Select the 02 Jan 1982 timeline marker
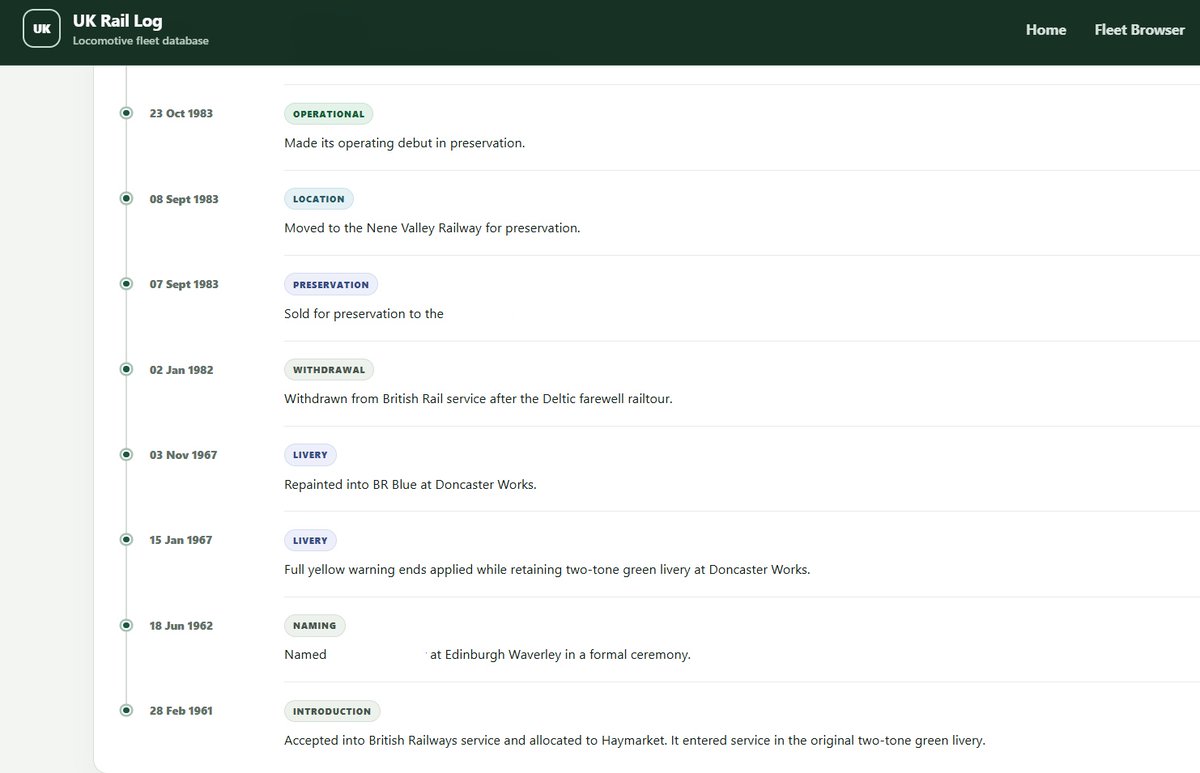The image size is (1200, 773). 126,369
